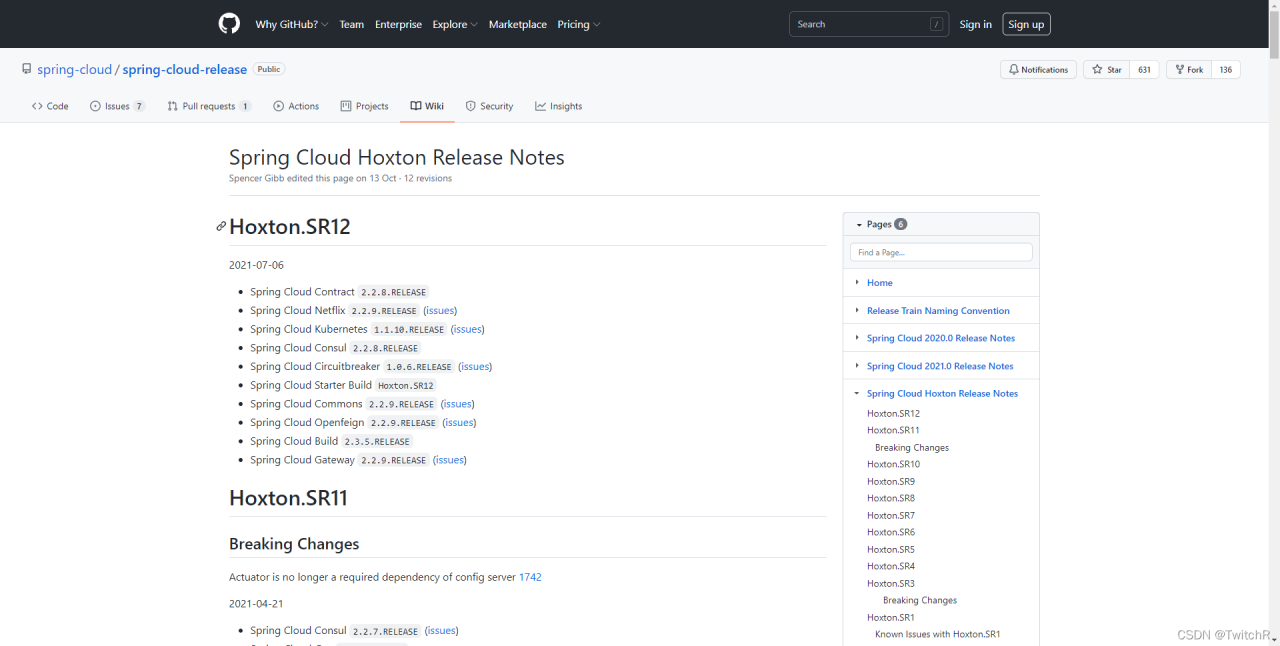Open Spring Cloud 2020.0 Release Notes link
The height and width of the screenshot is (646, 1280).
(941, 338)
